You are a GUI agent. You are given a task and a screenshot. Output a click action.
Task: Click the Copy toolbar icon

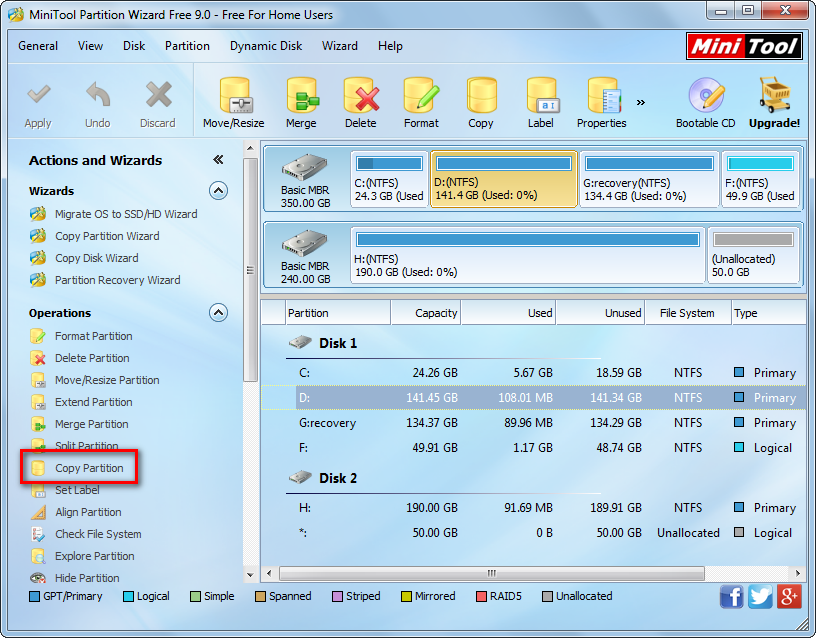[x=481, y=95]
